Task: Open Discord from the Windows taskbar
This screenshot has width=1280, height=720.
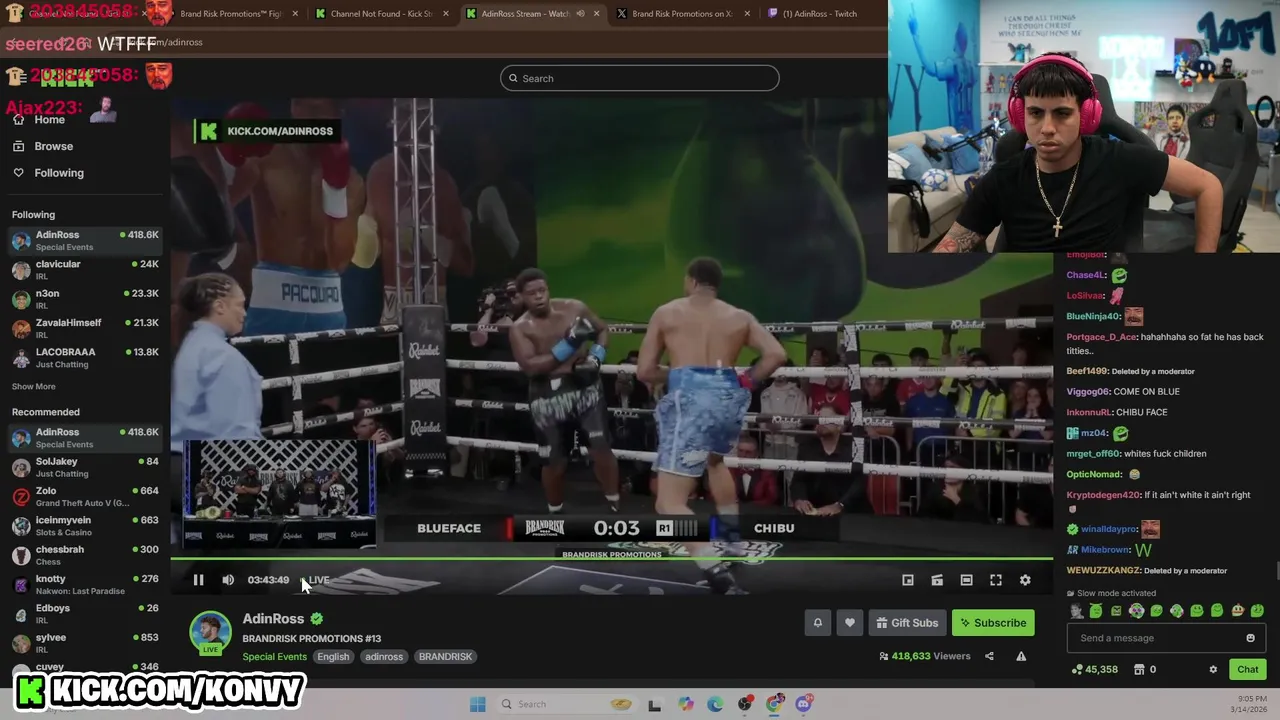Action: pyautogui.click(x=803, y=704)
